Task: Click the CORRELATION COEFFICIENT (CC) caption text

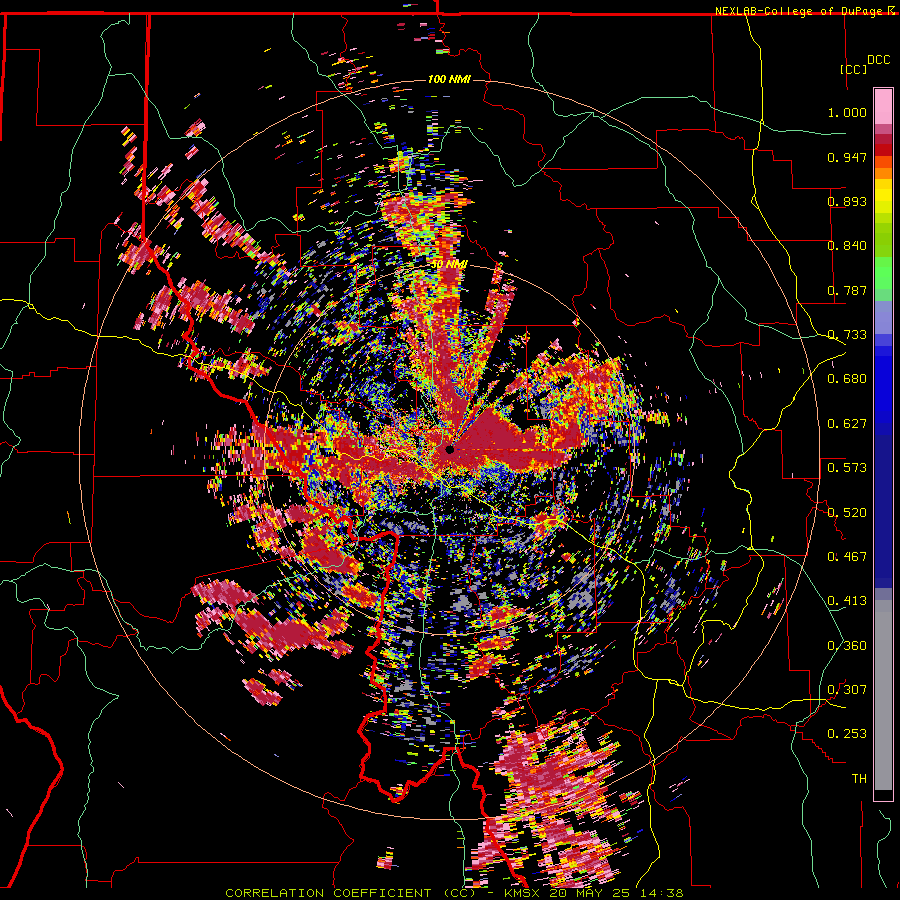Action: click(x=350, y=893)
